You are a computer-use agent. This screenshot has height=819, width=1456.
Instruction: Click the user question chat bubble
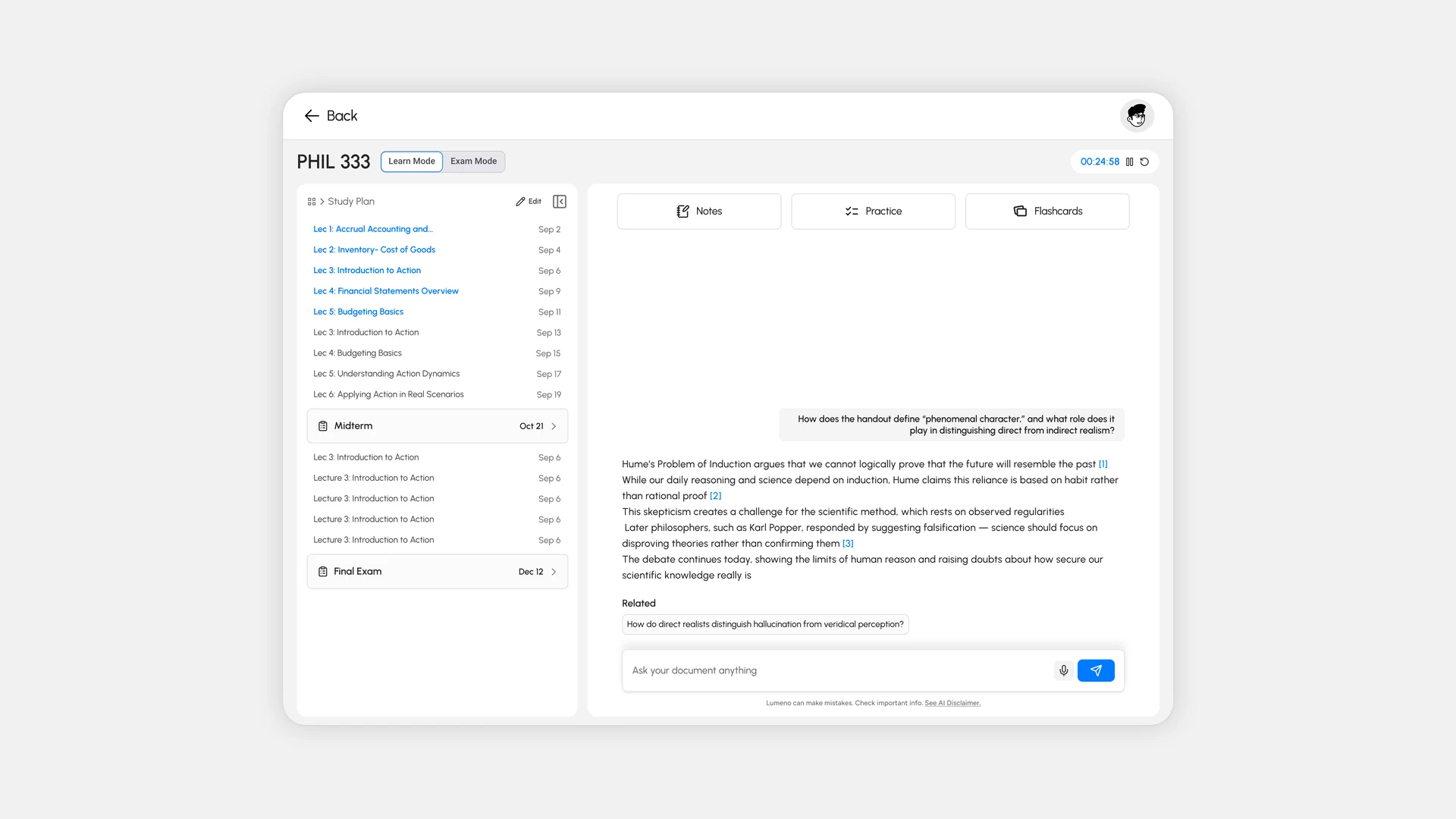coord(952,425)
